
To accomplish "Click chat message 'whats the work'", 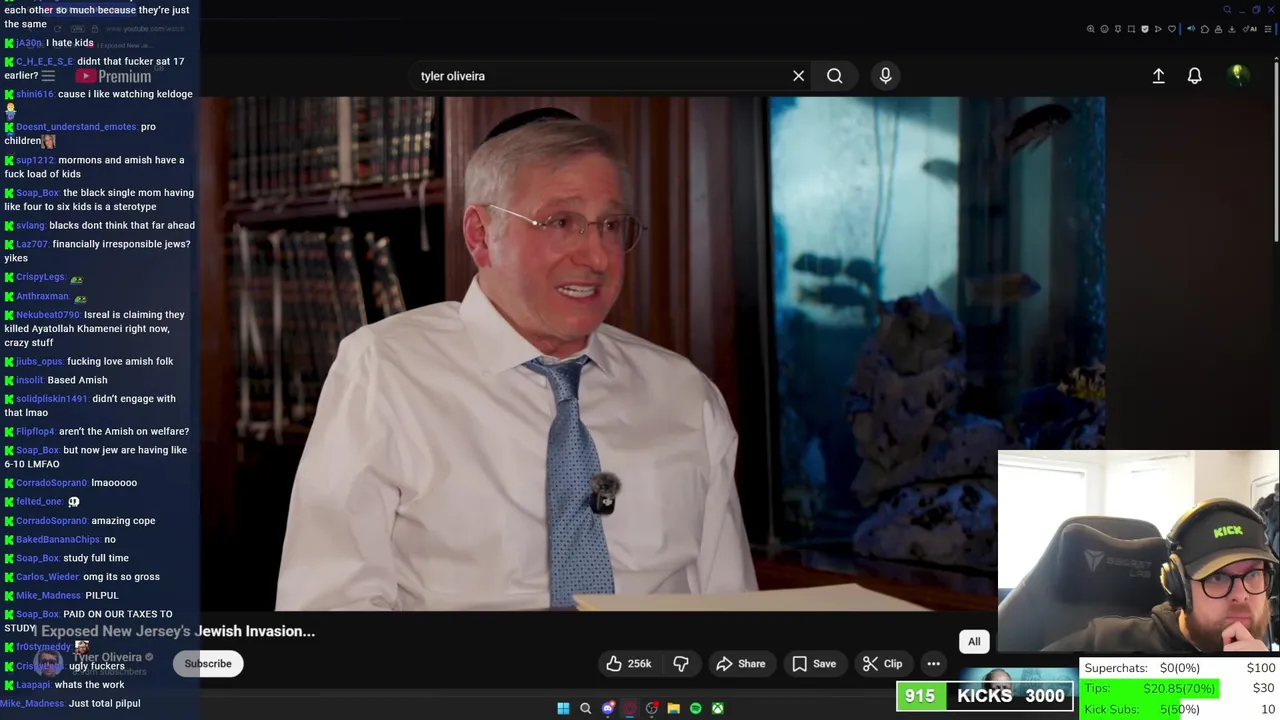I will [x=89, y=685].
